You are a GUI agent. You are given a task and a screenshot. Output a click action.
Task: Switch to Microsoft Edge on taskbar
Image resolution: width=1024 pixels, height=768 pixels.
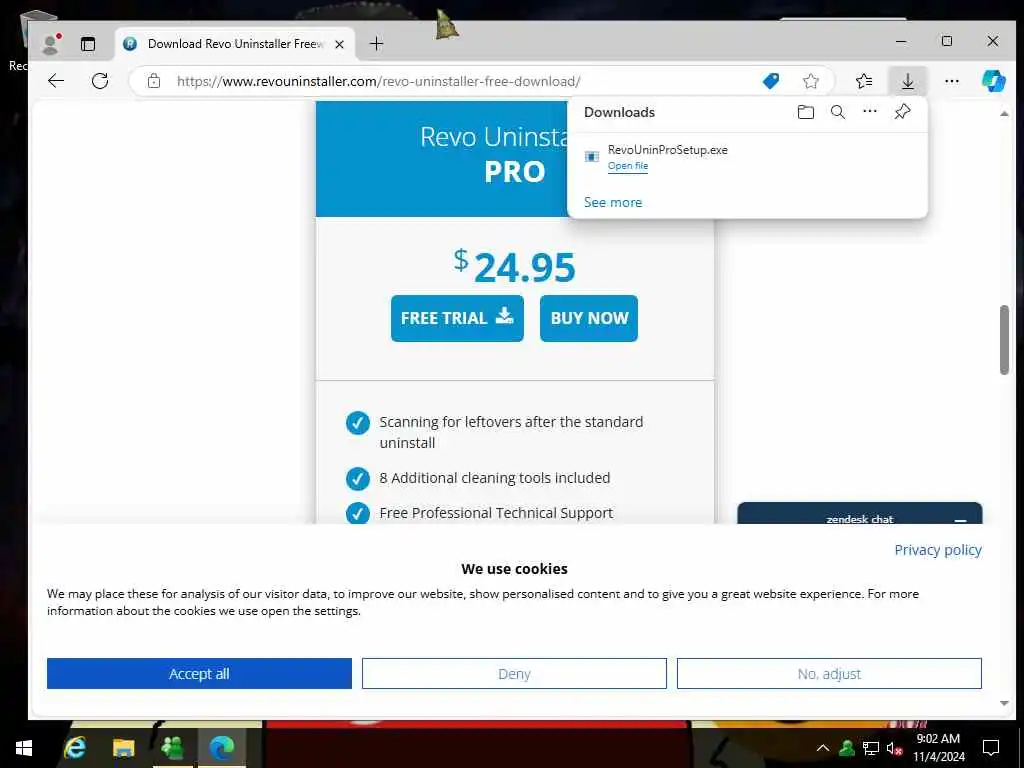221,747
